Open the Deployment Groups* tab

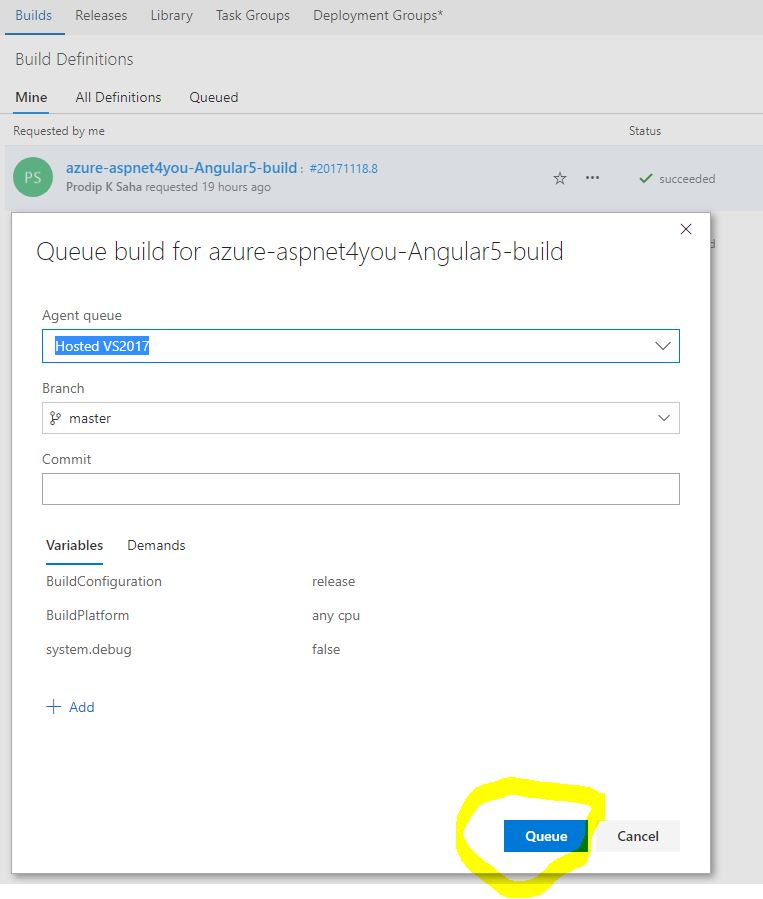pyautogui.click(x=378, y=15)
